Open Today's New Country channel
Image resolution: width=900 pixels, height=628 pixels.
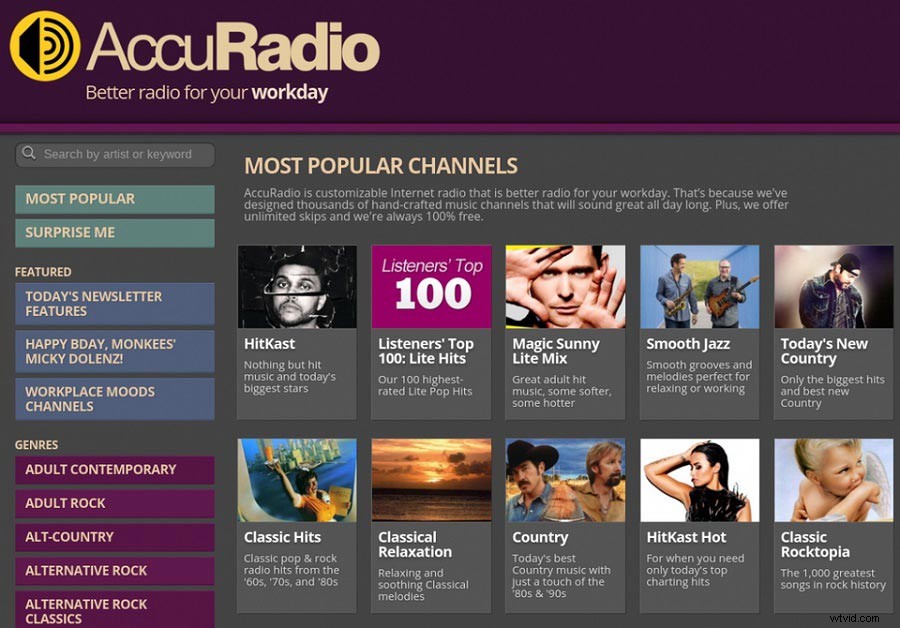[x=834, y=285]
